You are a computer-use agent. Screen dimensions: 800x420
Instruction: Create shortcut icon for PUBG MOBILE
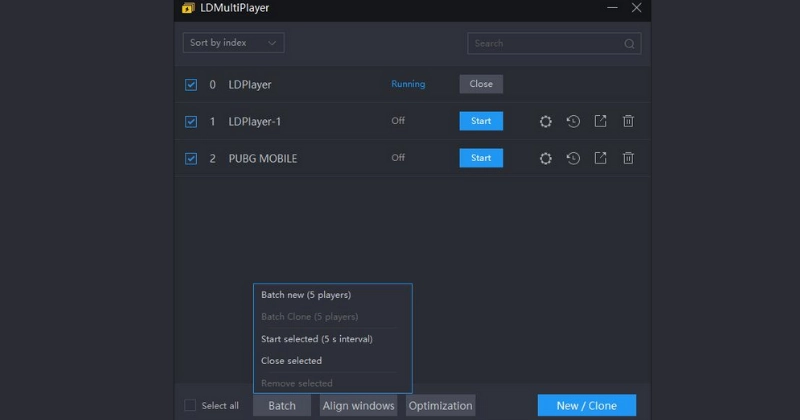point(600,158)
